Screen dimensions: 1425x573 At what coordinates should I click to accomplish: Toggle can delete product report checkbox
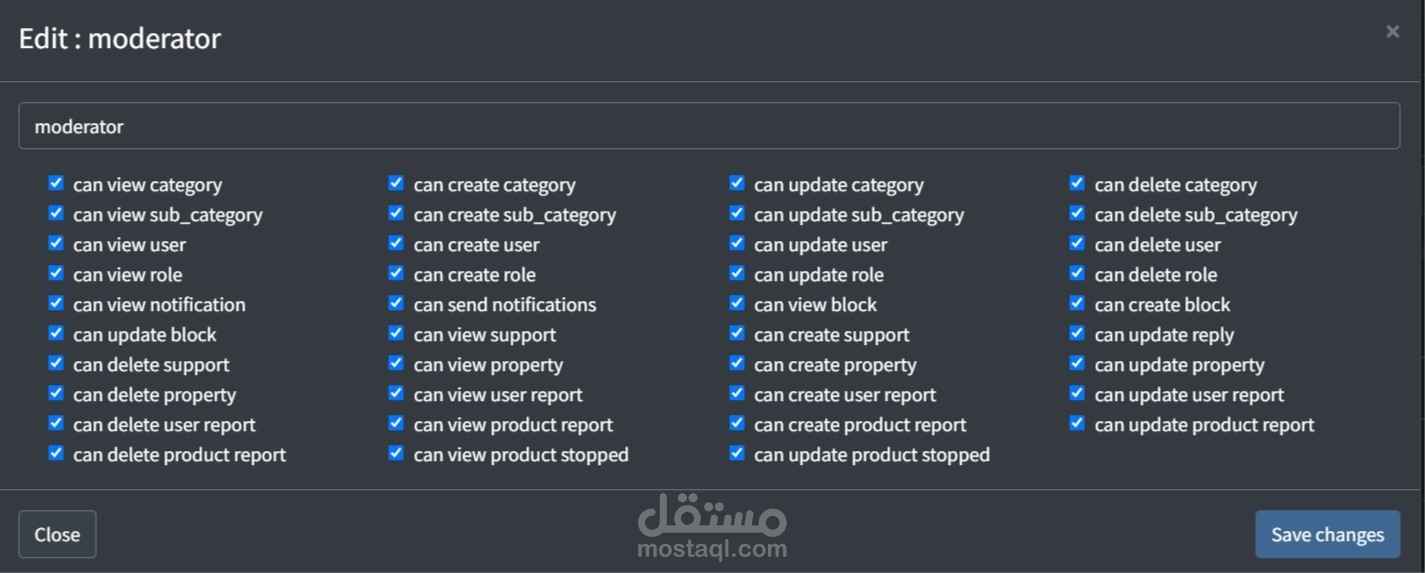coord(56,453)
